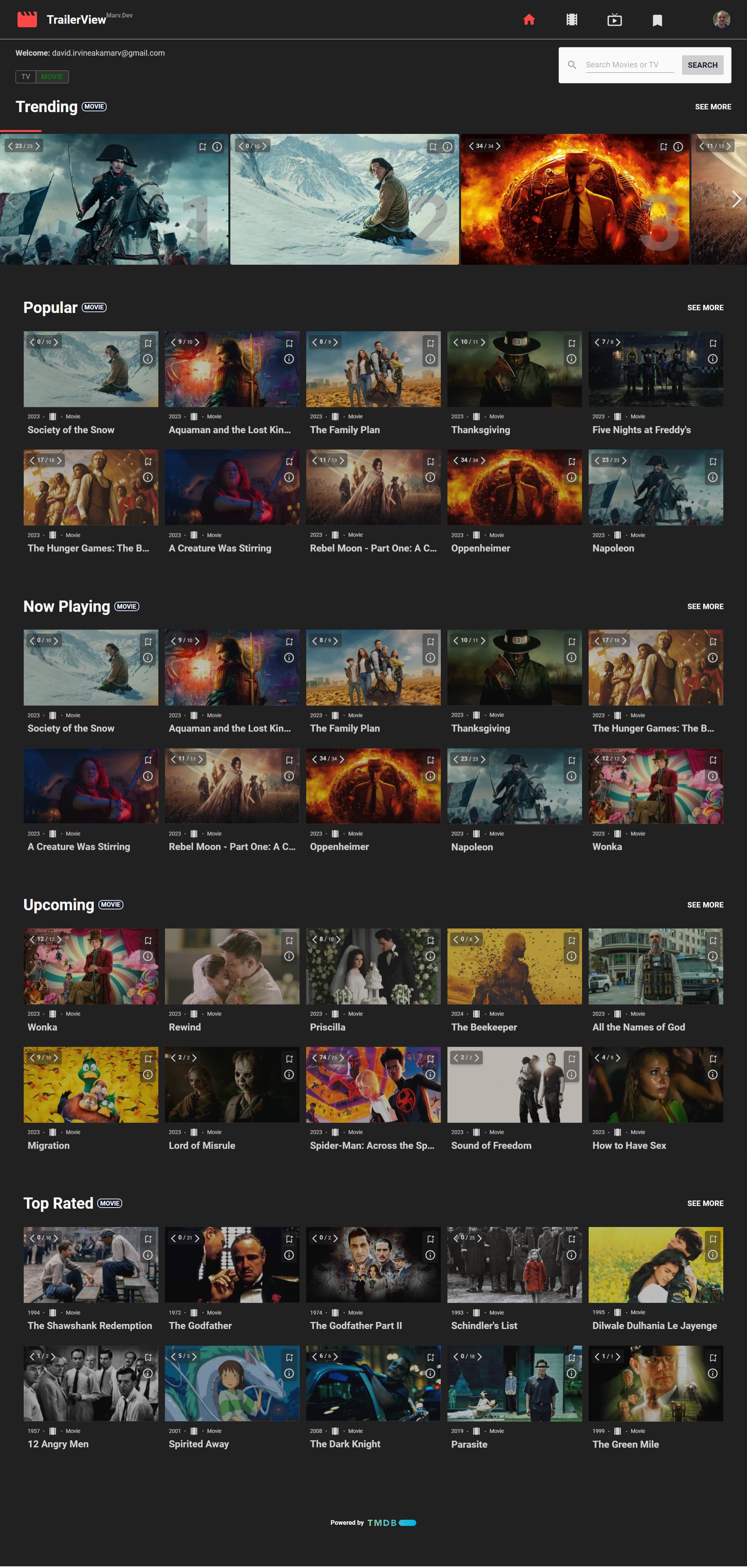747x1568 pixels.
Task: Previous trailer chevron on Wonka in Upcoming
Action: (32, 939)
